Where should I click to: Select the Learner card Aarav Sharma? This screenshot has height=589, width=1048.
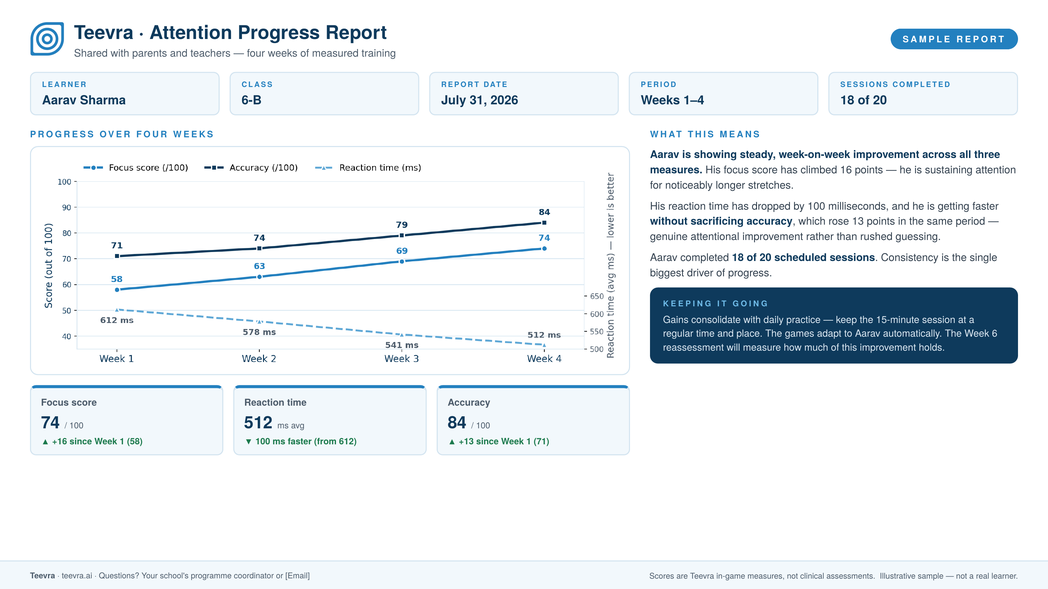pyautogui.click(x=125, y=94)
